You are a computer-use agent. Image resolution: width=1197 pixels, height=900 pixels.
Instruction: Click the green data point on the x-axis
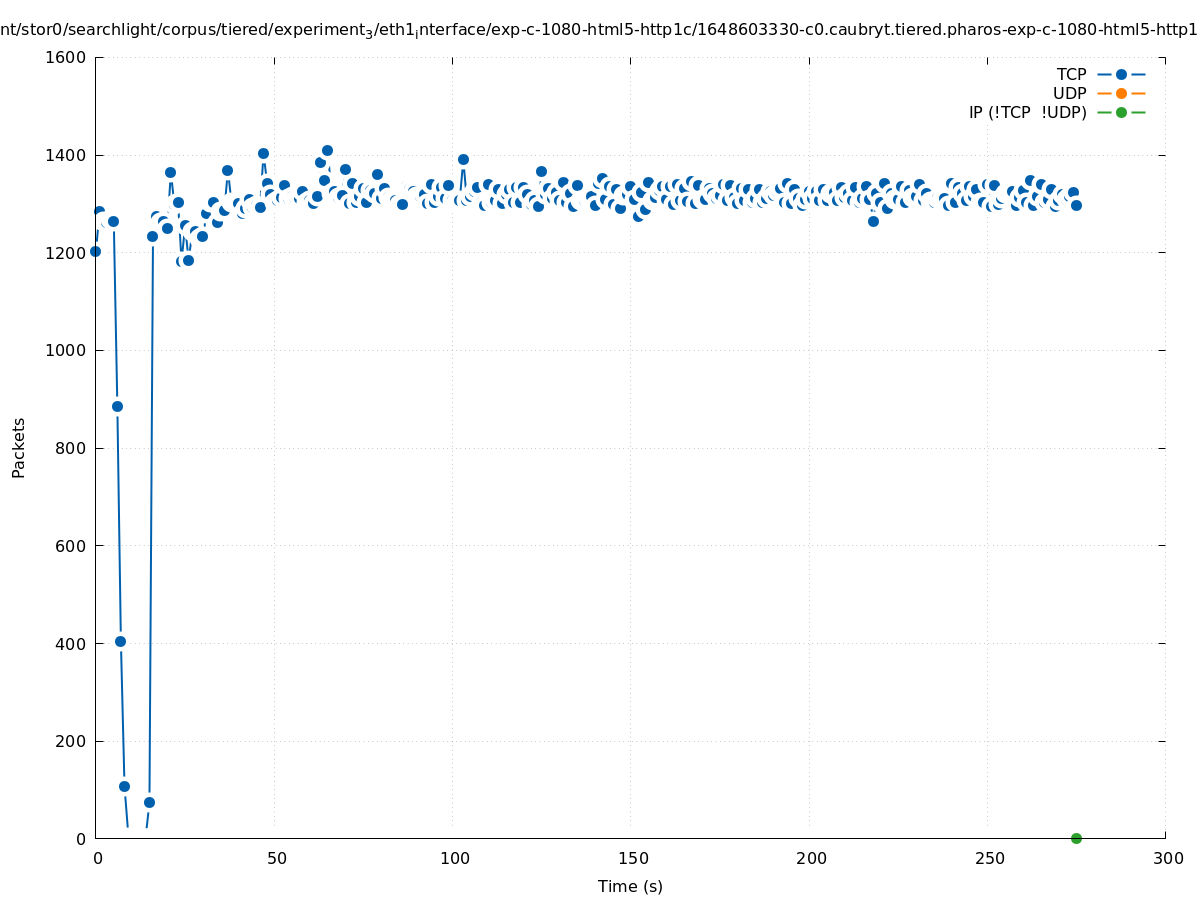click(1076, 838)
